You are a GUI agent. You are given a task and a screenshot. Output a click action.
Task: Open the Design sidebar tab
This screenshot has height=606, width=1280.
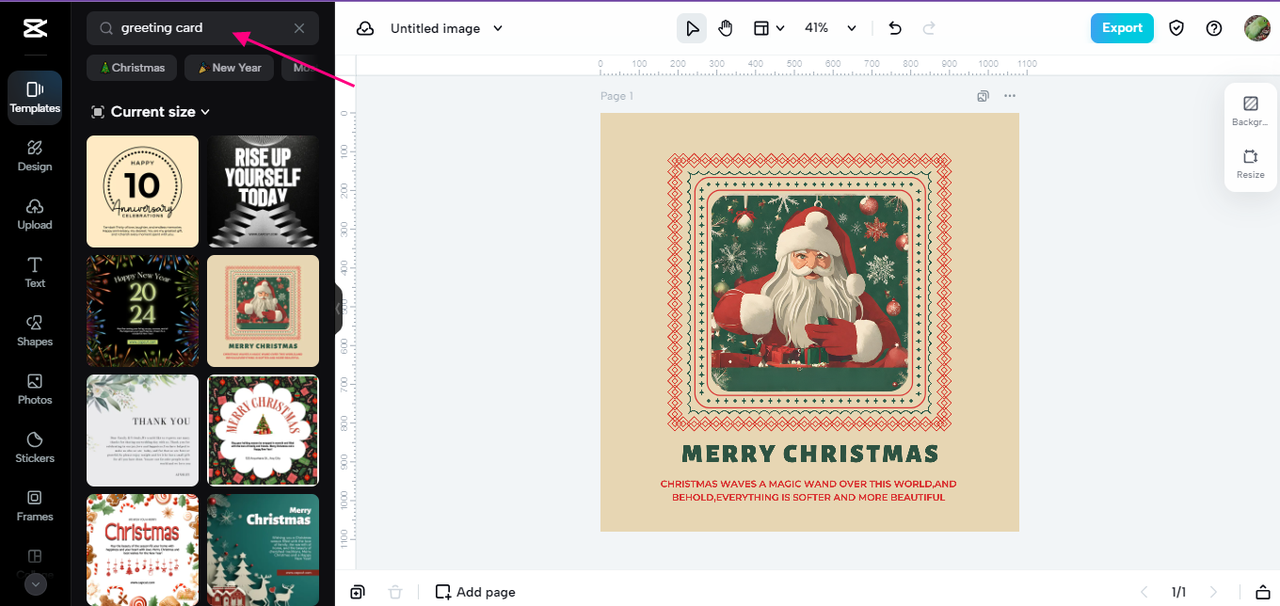(35, 156)
